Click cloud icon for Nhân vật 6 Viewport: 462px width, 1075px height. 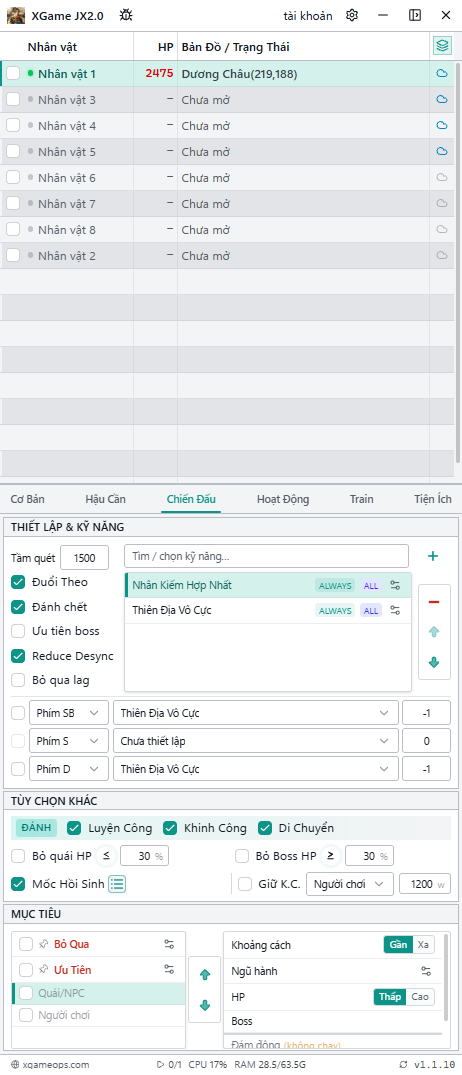(442, 178)
